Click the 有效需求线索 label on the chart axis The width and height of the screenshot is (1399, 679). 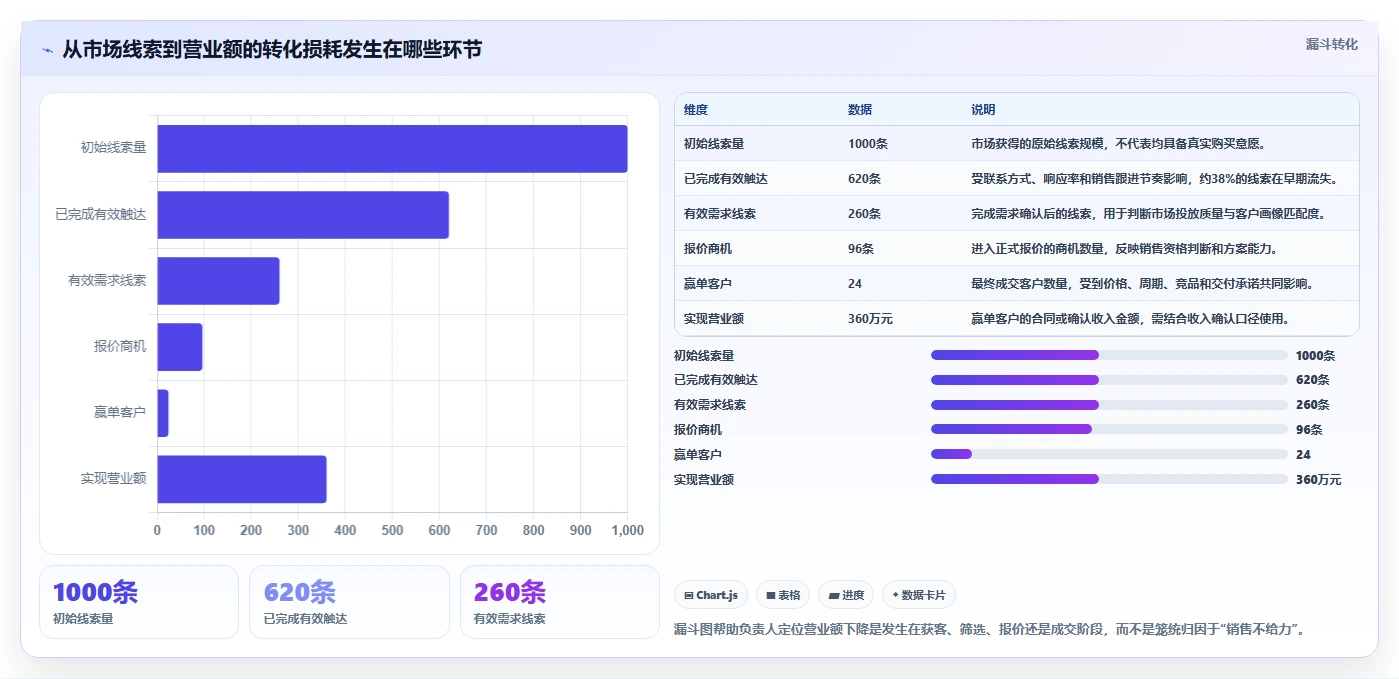(x=107, y=281)
